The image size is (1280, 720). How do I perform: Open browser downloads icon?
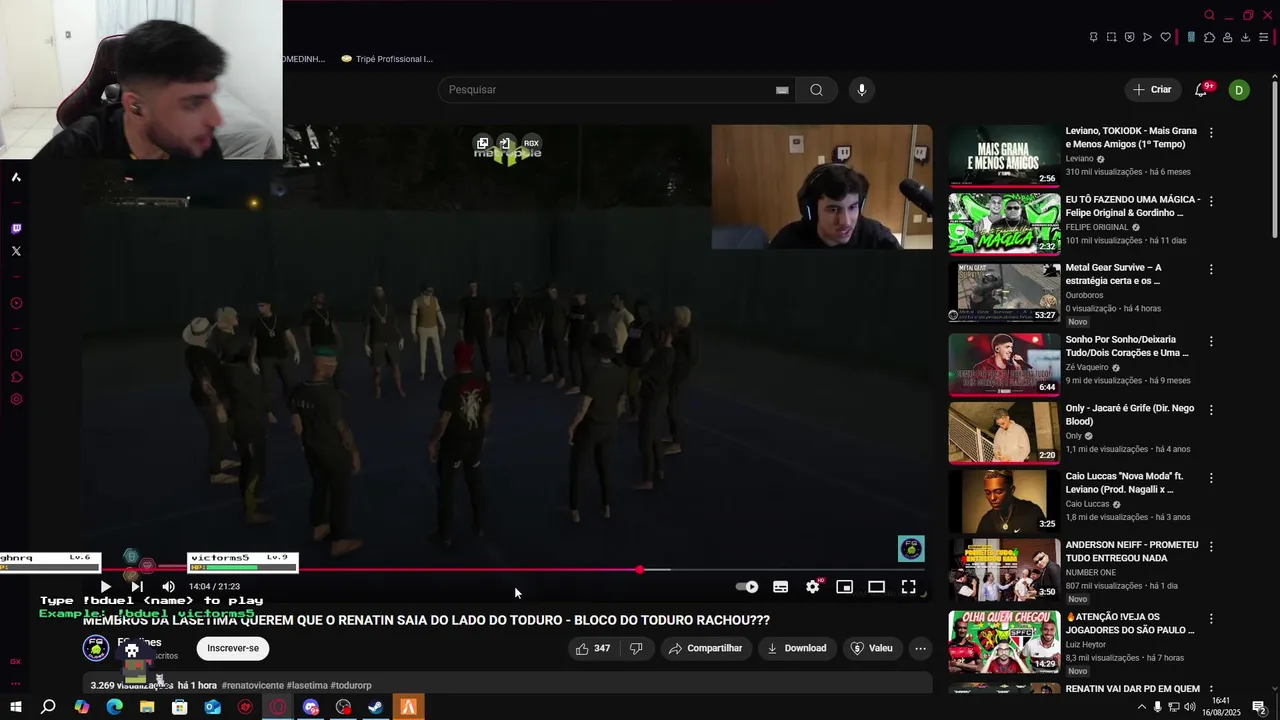(x=1245, y=37)
